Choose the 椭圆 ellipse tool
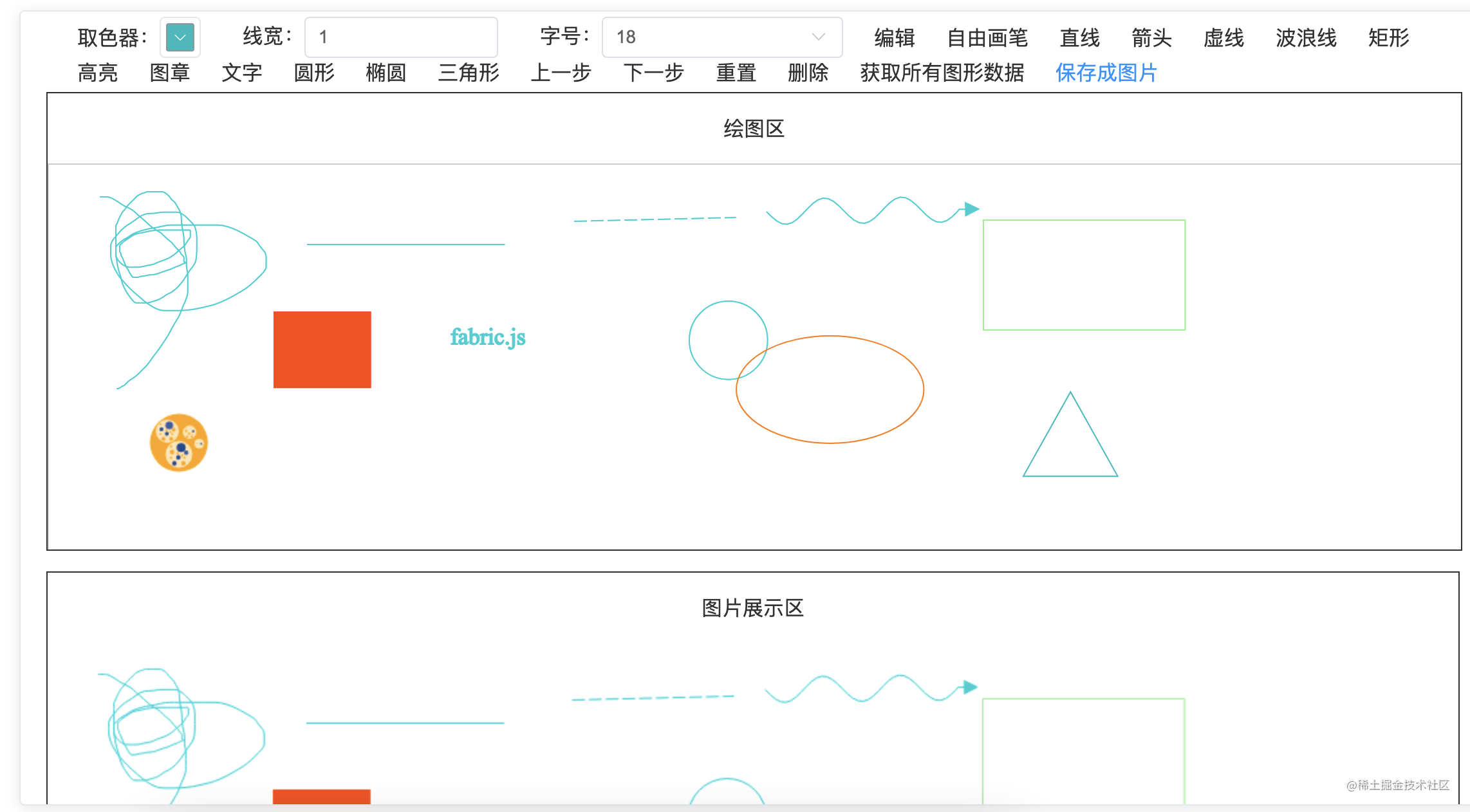The height and width of the screenshot is (812, 1470). click(386, 73)
